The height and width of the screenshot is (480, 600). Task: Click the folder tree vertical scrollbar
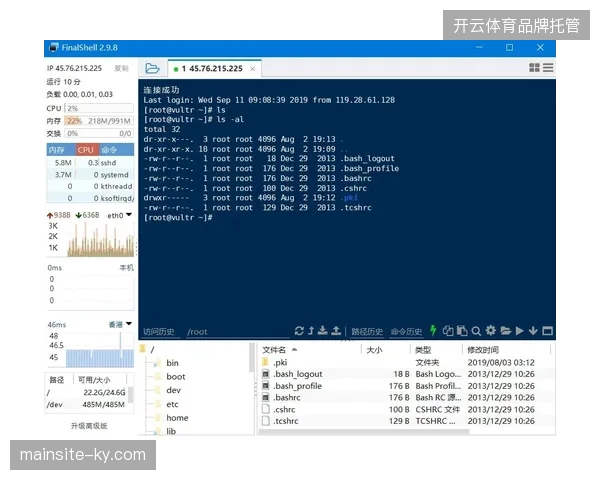tap(252, 358)
